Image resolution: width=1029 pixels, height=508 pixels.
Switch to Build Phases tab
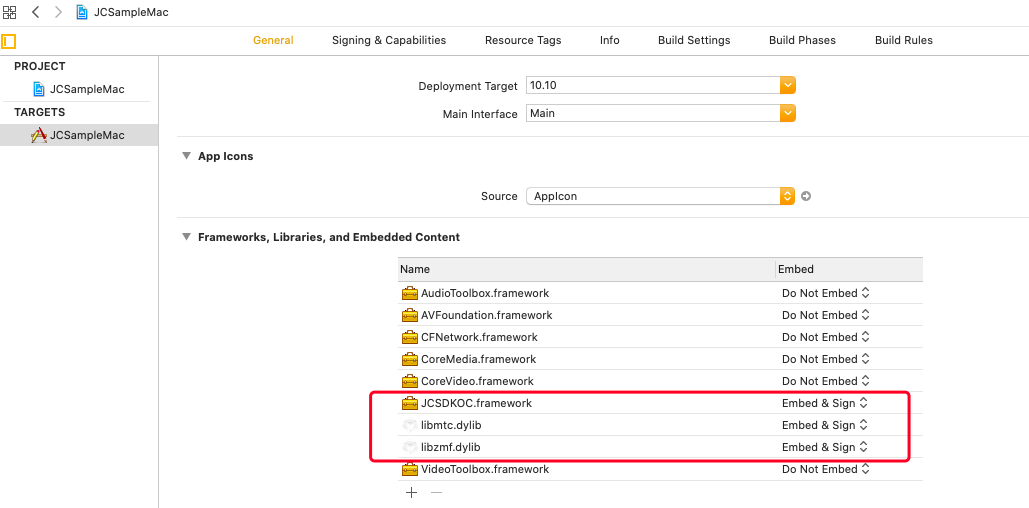coord(803,40)
